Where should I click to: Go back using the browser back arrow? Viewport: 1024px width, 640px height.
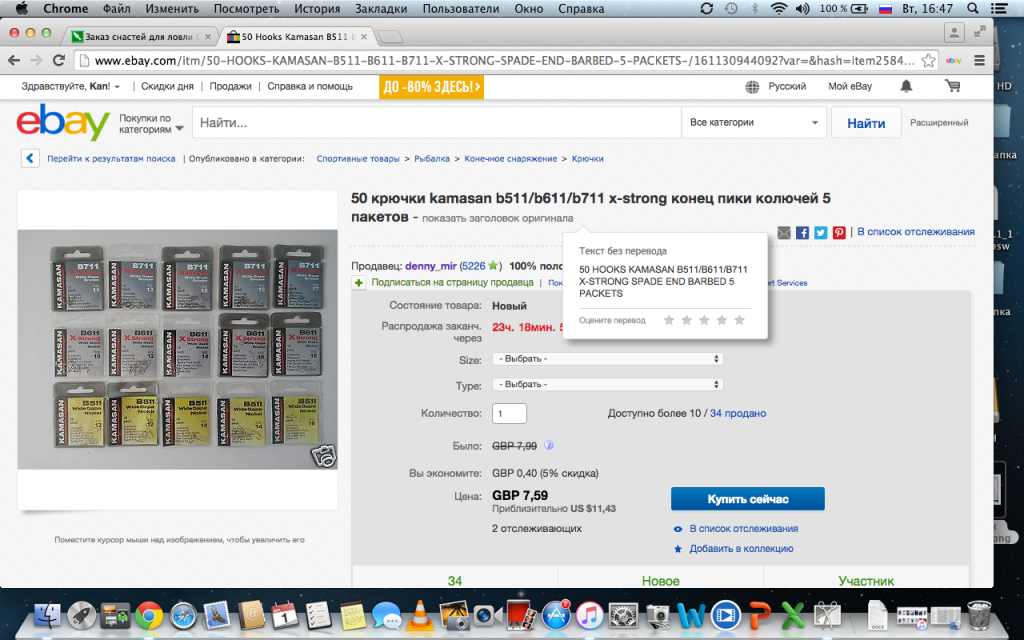click(14, 60)
